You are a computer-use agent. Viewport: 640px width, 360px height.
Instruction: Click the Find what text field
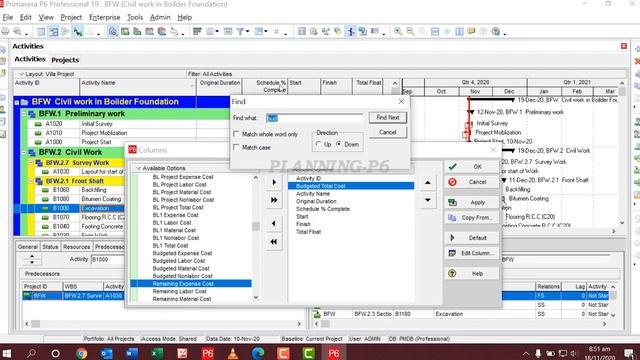click(x=314, y=118)
